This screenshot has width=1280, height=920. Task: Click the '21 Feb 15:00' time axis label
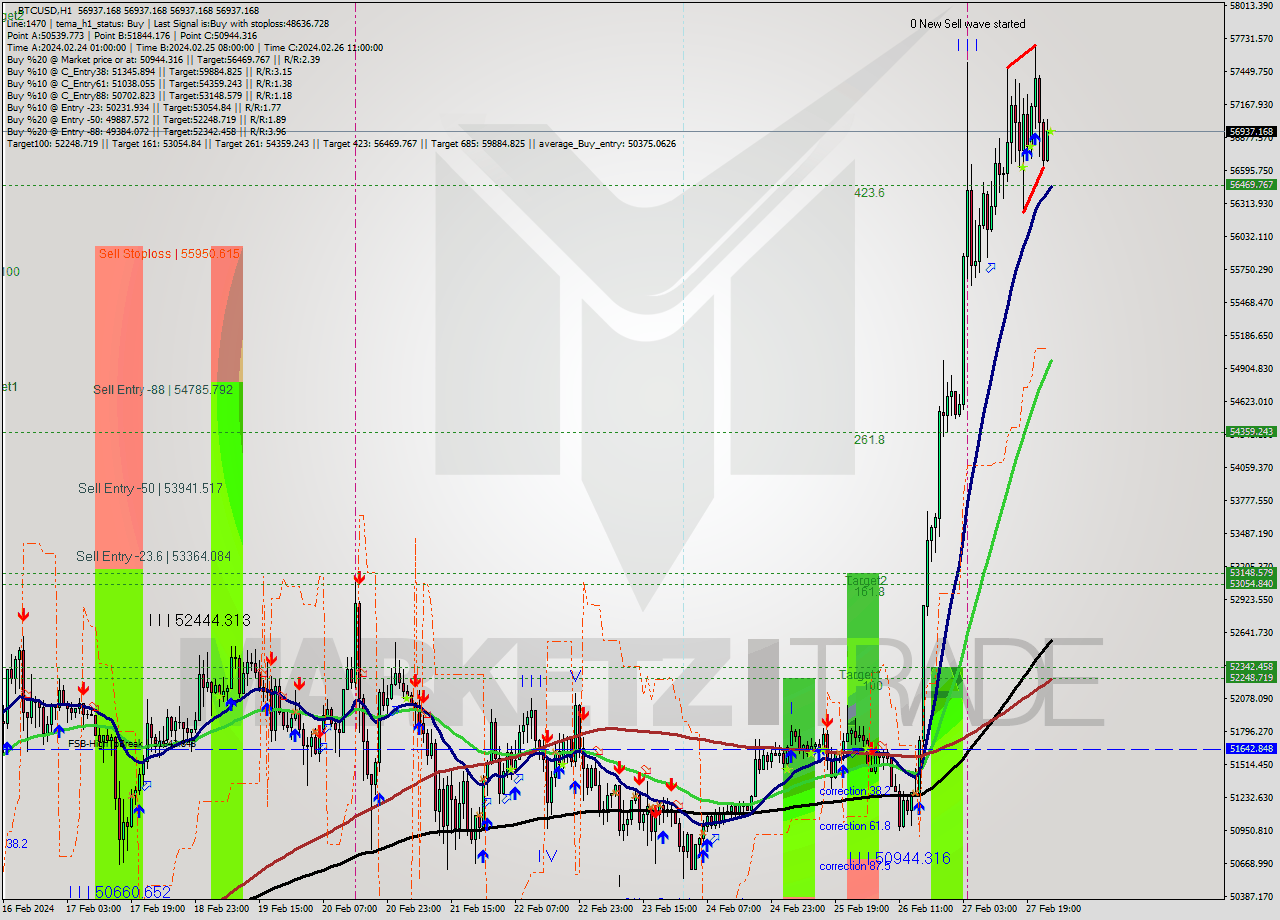tap(477, 909)
